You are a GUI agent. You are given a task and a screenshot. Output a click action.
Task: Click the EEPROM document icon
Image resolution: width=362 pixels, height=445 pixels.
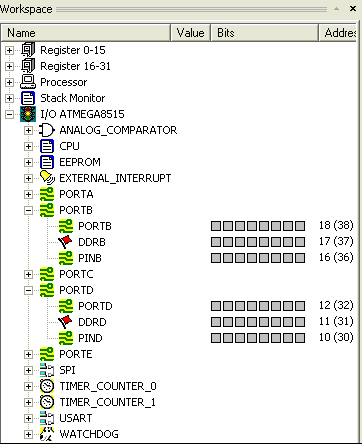click(47, 162)
